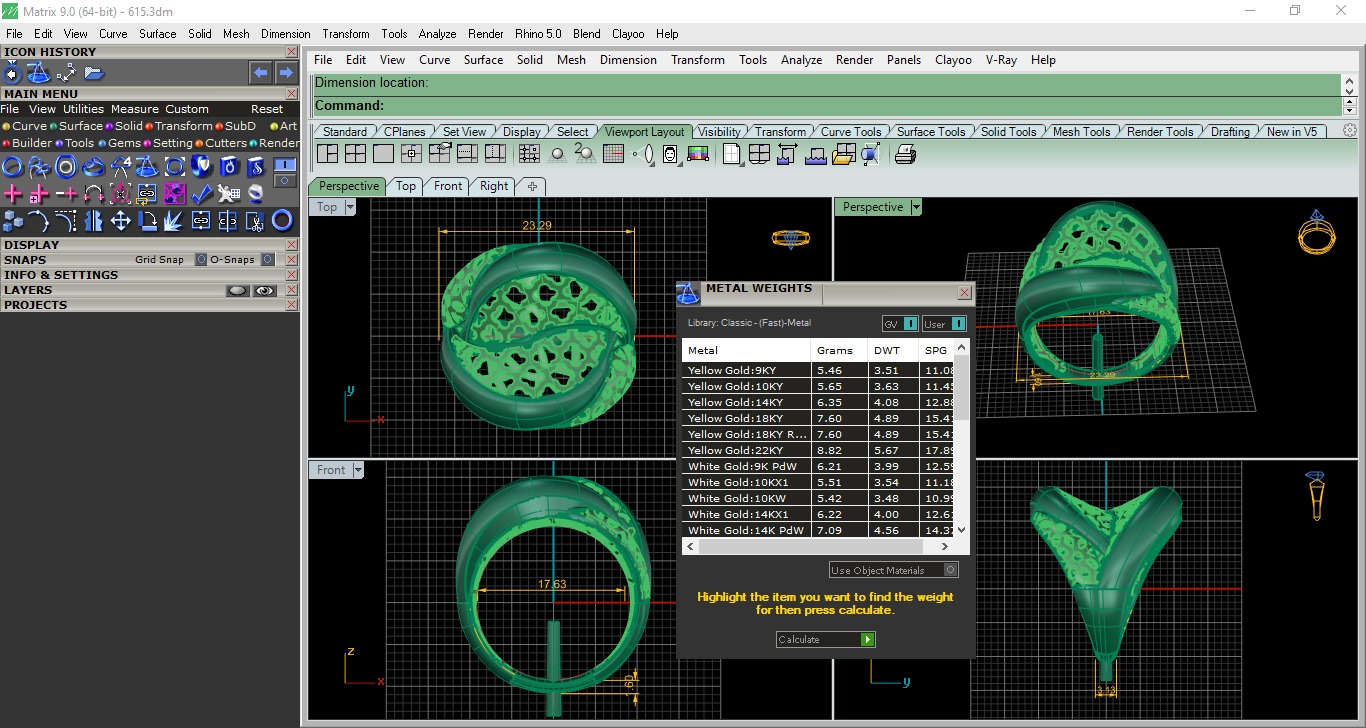Choose the three viewports layout icon
The image size is (1366, 728).
[x=327, y=154]
